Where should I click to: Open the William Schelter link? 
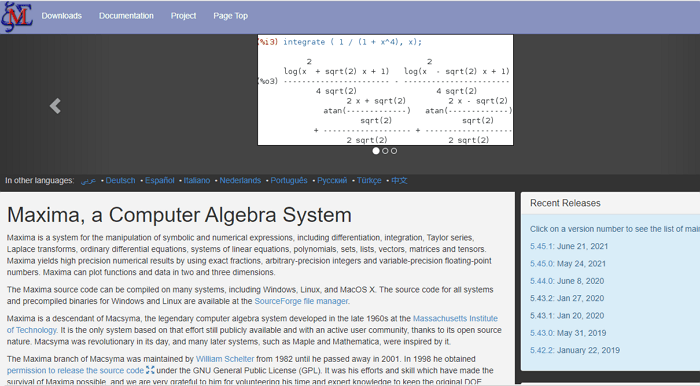(x=225, y=359)
